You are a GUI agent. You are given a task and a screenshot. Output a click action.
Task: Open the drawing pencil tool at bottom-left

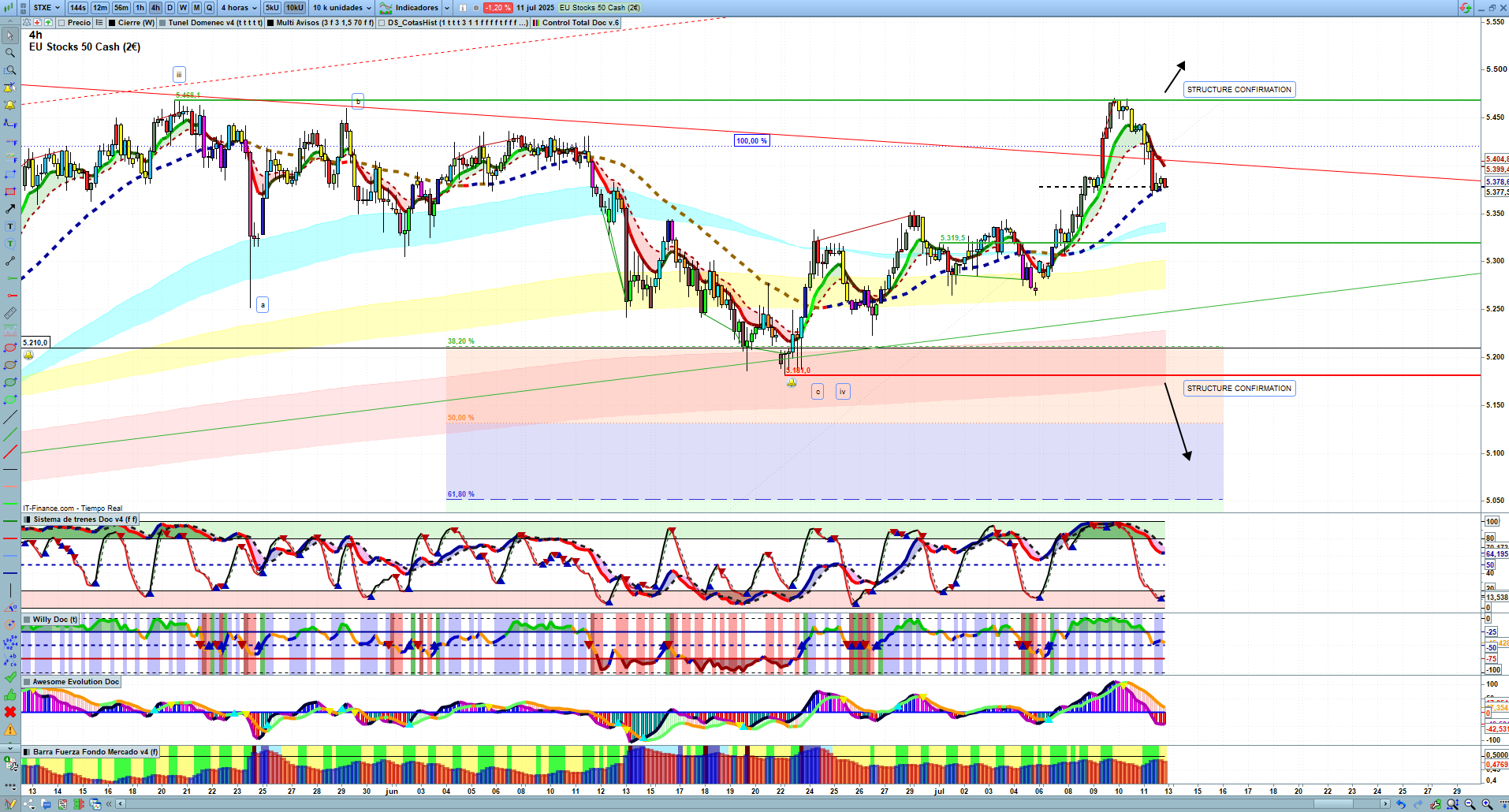(x=10, y=804)
